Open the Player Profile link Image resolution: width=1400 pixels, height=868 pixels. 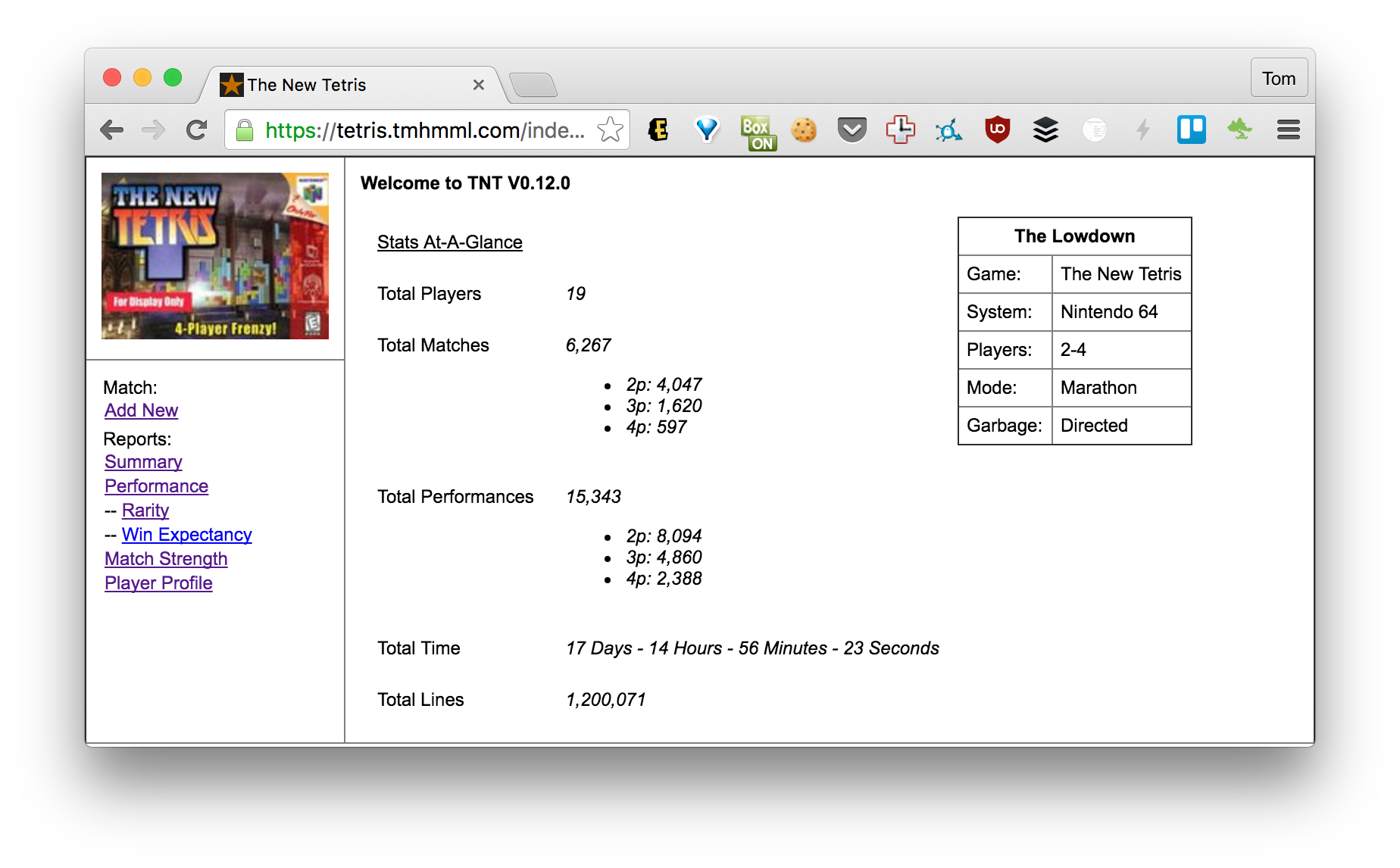pyautogui.click(x=158, y=583)
